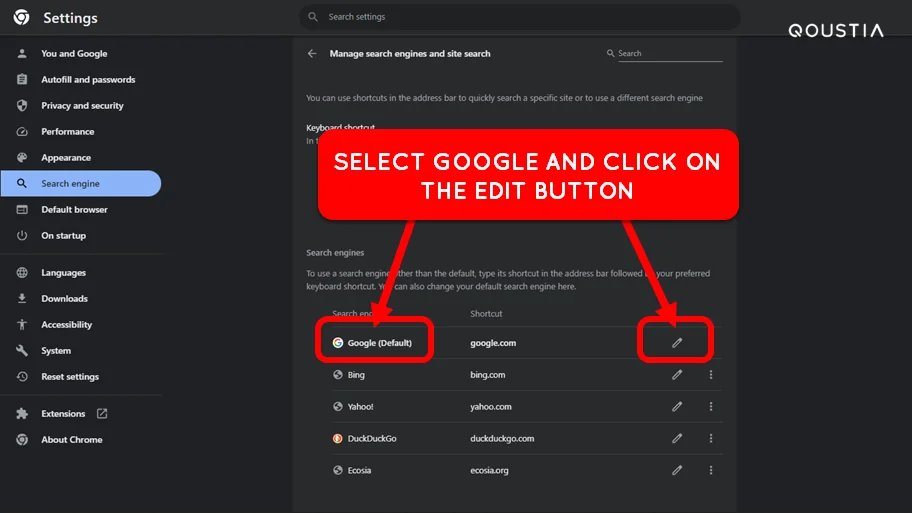Viewport: 912px width, 513px height.
Task: Select the Ecosia row name
Action: [x=359, y=470]
